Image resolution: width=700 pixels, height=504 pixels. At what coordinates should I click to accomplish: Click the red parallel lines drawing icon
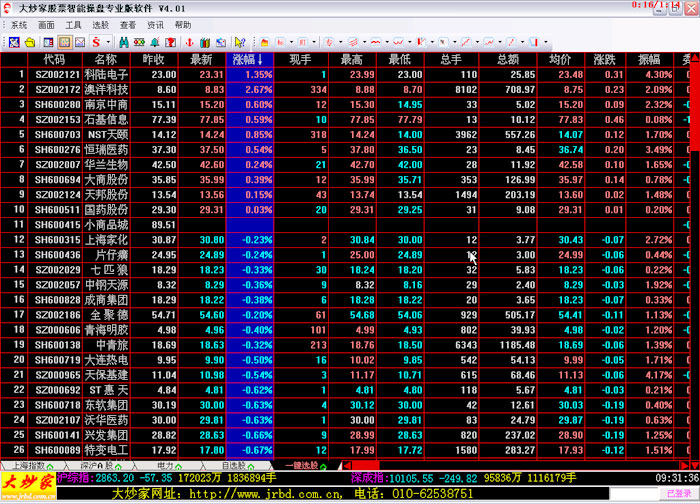(353, 42)
